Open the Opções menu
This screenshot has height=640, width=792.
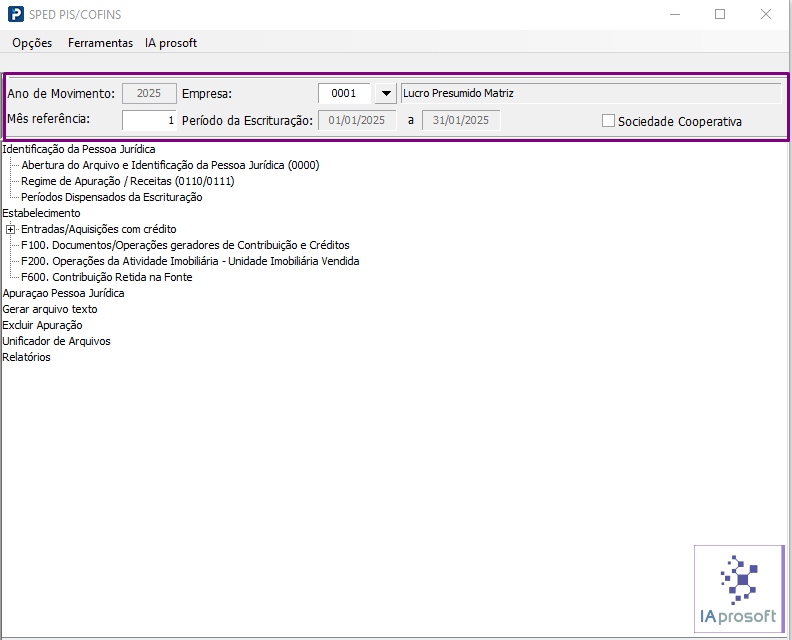pos(32,43)
